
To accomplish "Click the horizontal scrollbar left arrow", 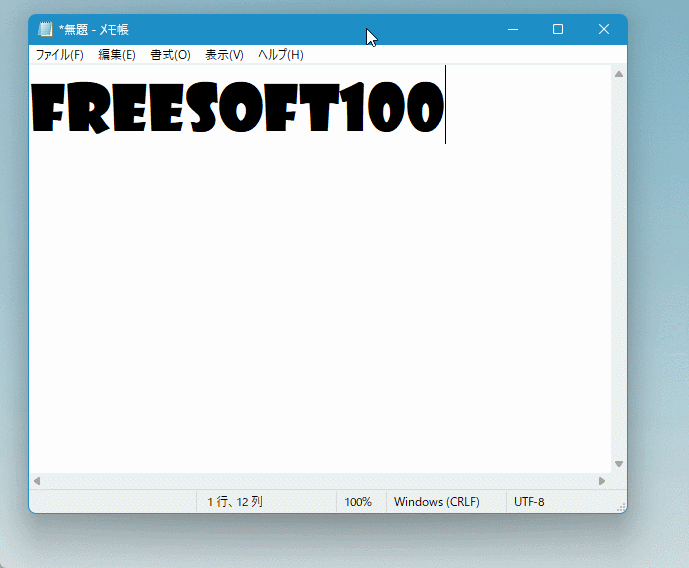I will pos(37,481).
